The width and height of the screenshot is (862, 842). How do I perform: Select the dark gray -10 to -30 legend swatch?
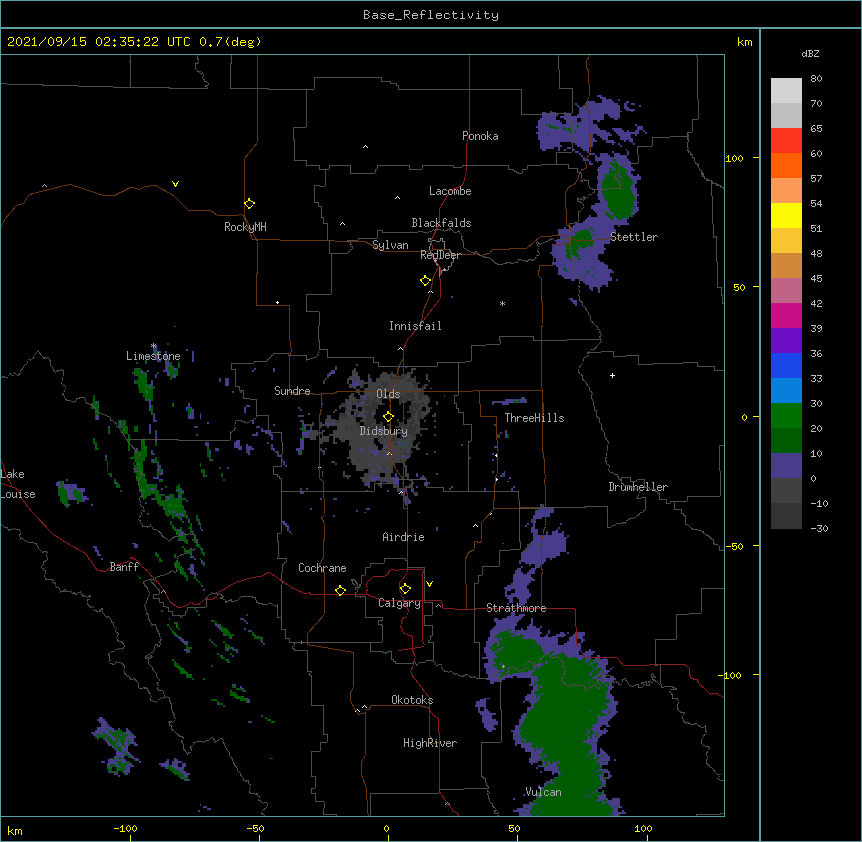pyautogui.click(x=786, y=516)
